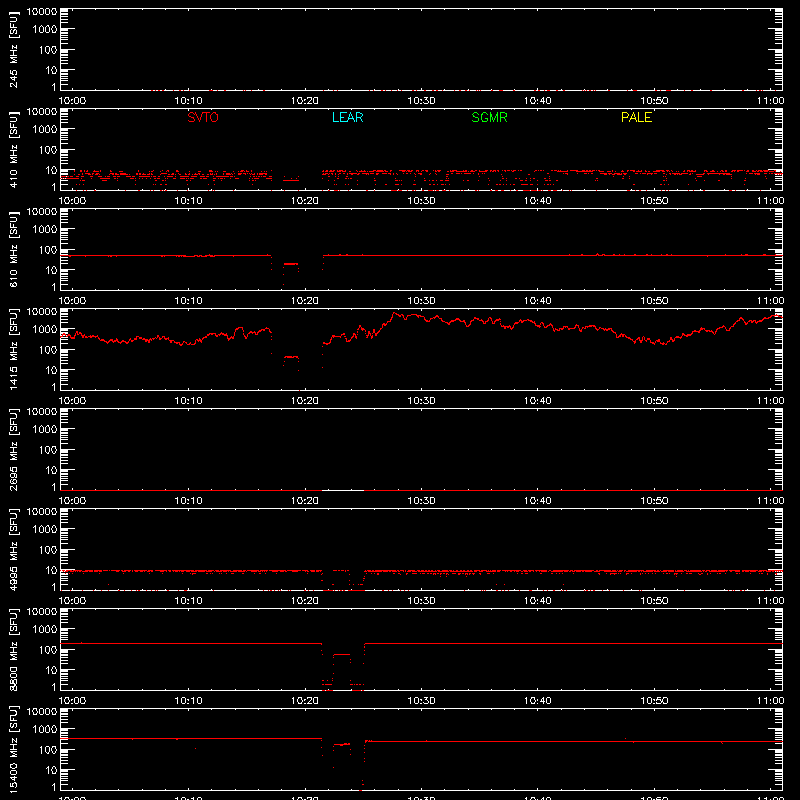Select the 1415 MHz [SFU] axis title
The image size is (800, 800).
[13, 349]
